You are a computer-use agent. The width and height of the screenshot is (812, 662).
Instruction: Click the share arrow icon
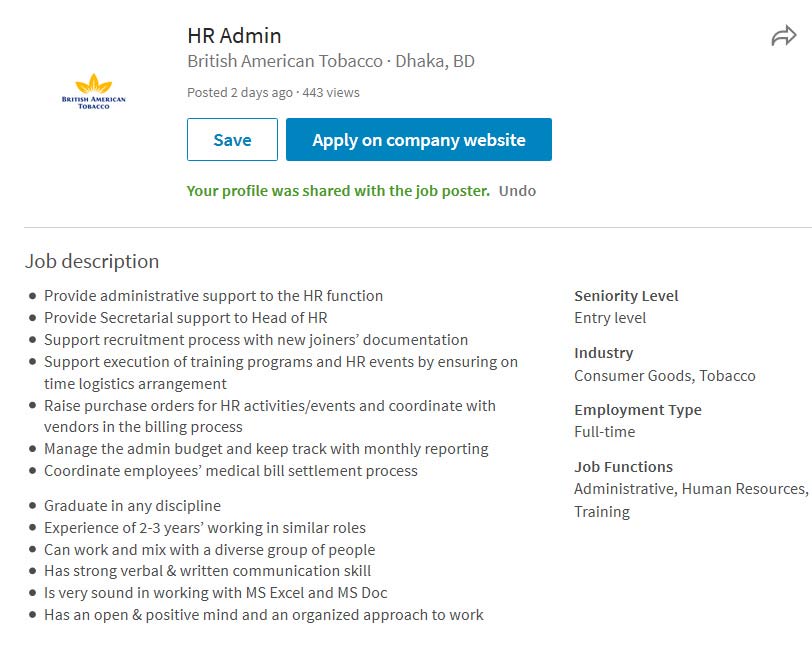(783, 37)
